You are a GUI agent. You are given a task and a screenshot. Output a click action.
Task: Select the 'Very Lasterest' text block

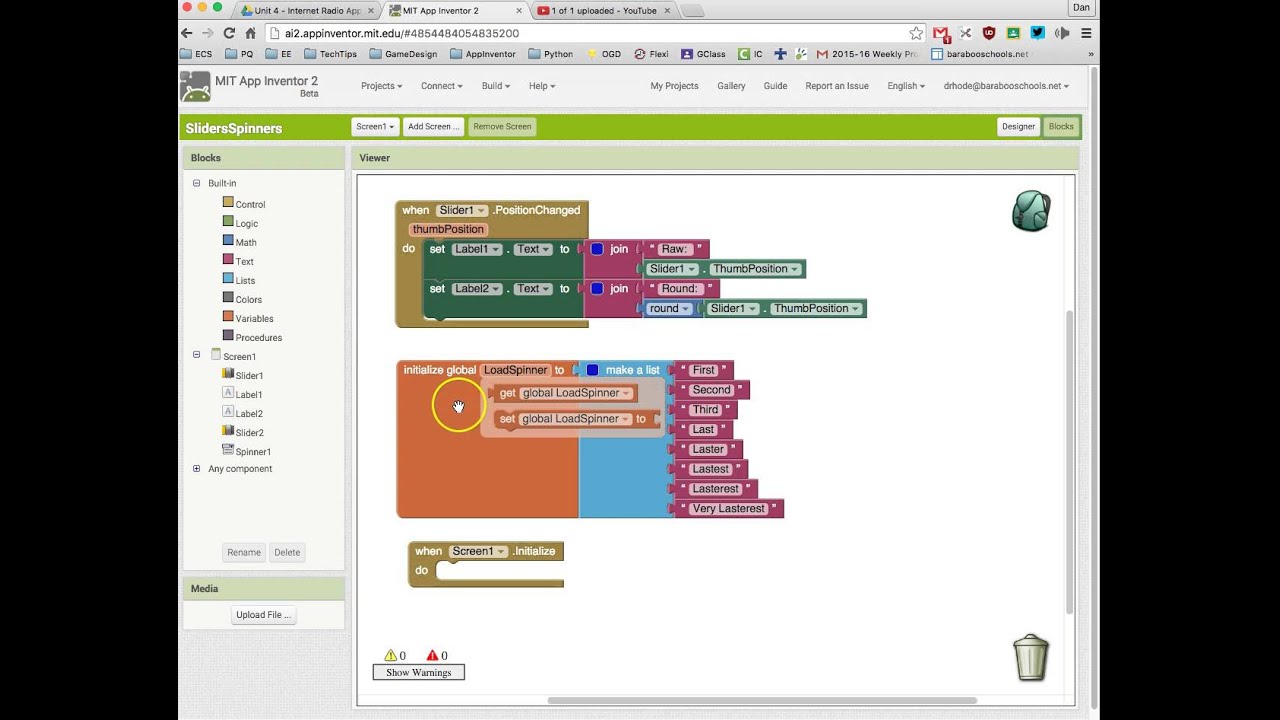pyautogui.click(x=729, y=509)
